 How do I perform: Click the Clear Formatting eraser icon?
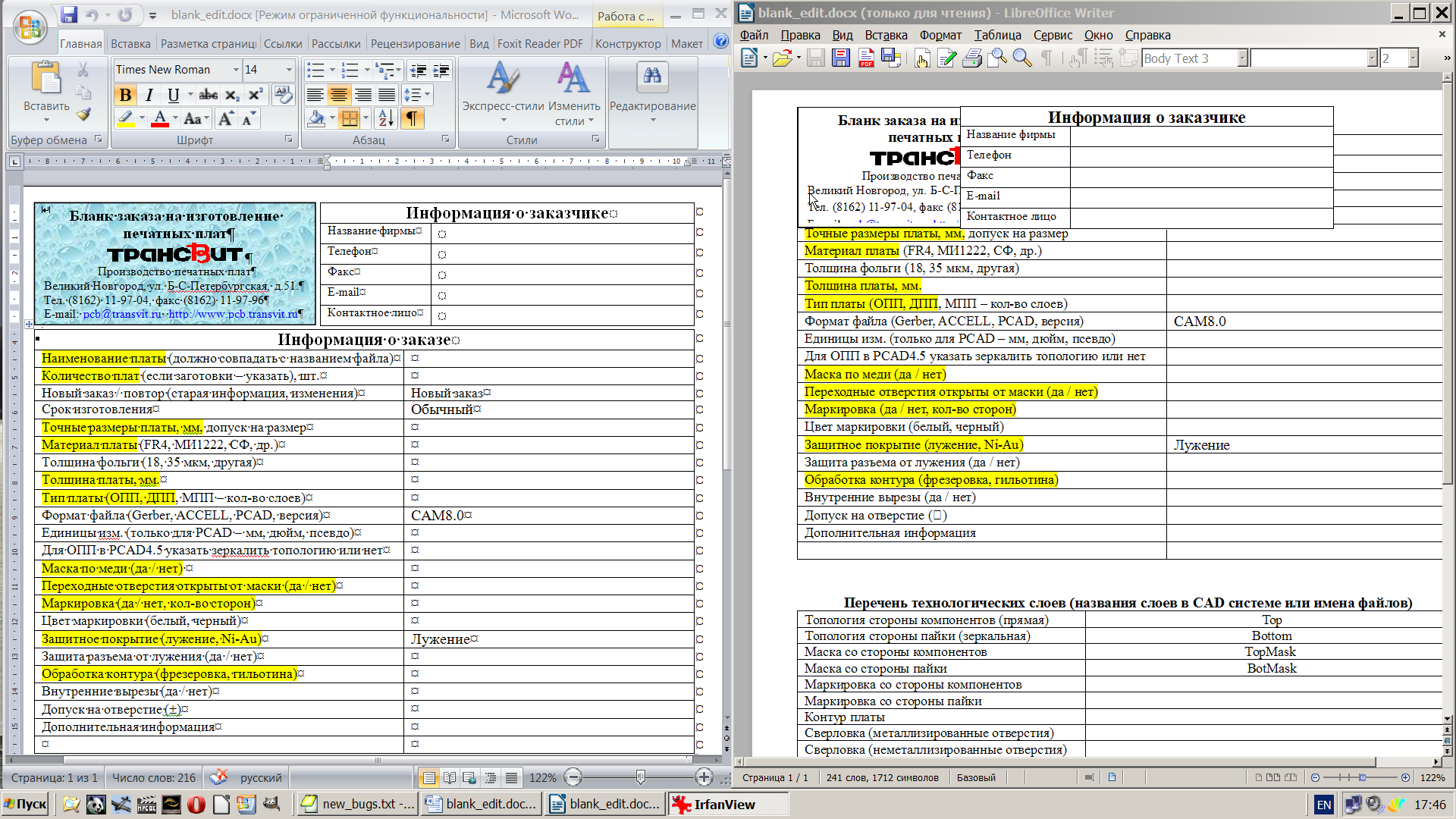[x=283, y=94]
